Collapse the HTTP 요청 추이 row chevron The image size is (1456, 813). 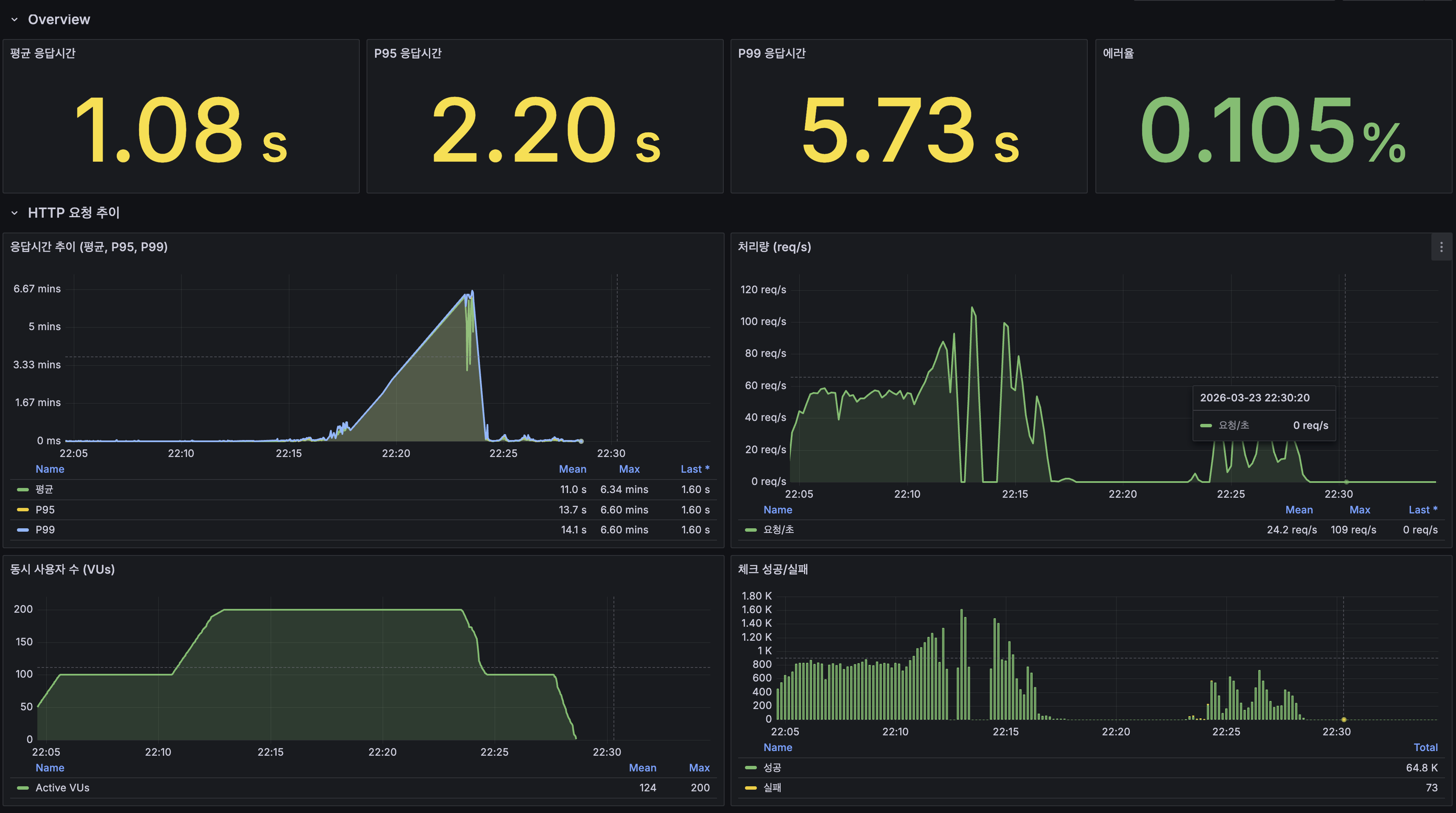pos(15,213)
